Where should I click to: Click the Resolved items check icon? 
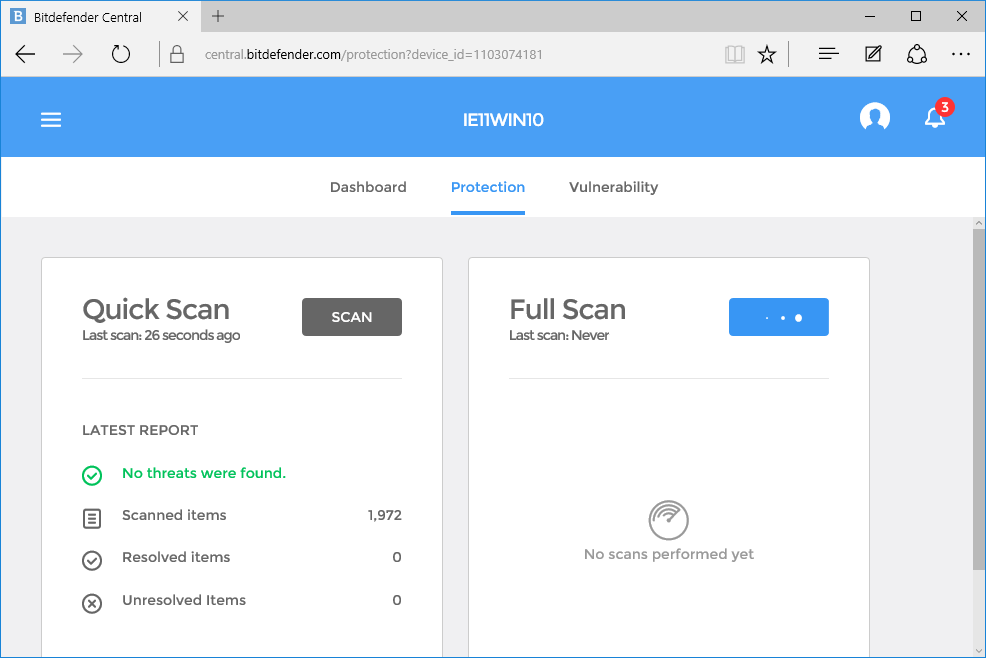click(92, 560)
